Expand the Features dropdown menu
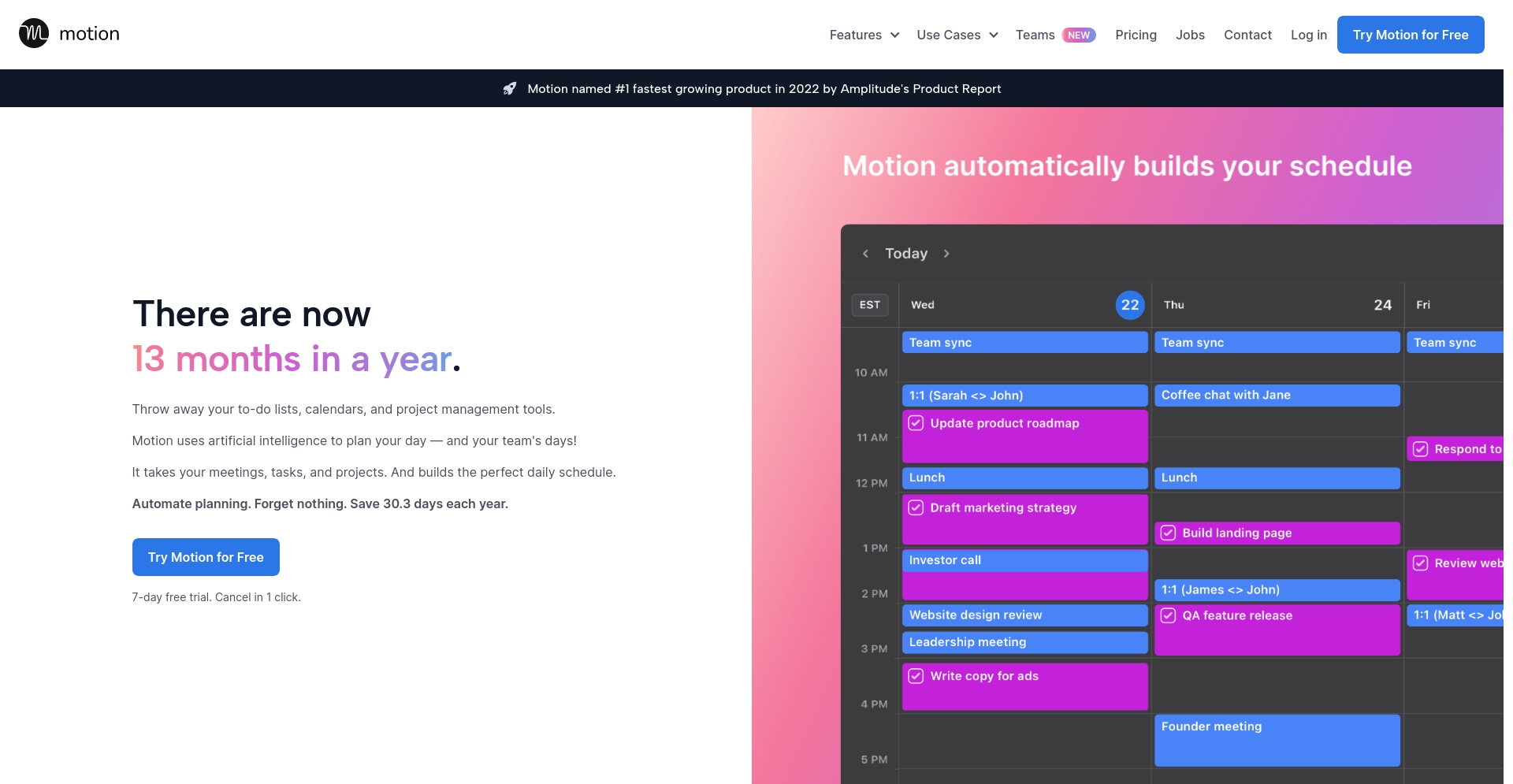Screen dimensions: 1513x784 click(864, 35)
